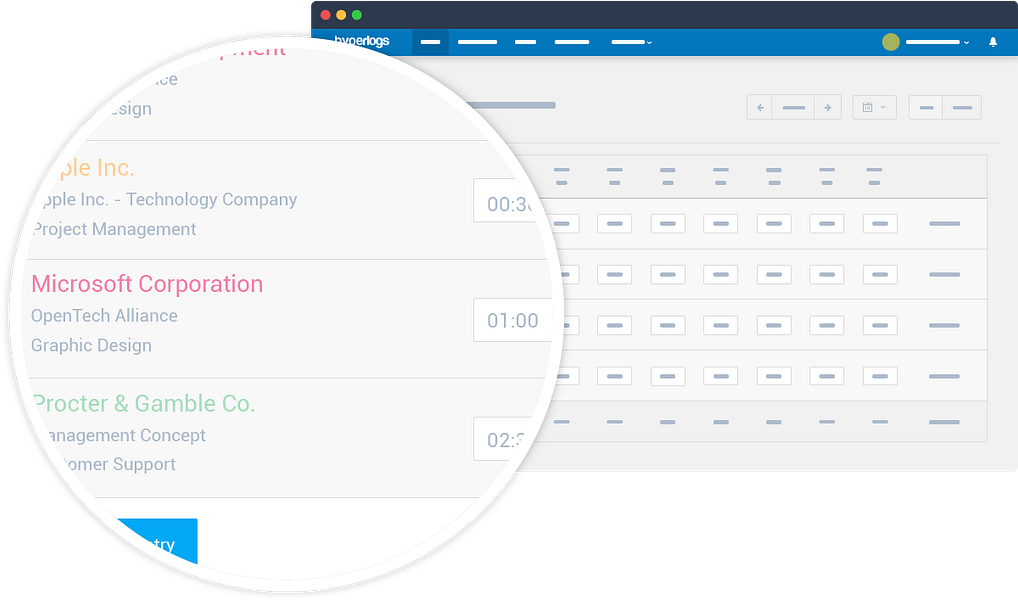Screen dimensions: 1018x600
Task: Expand the user account dropdown chevron
Action: tap(966, 42)
